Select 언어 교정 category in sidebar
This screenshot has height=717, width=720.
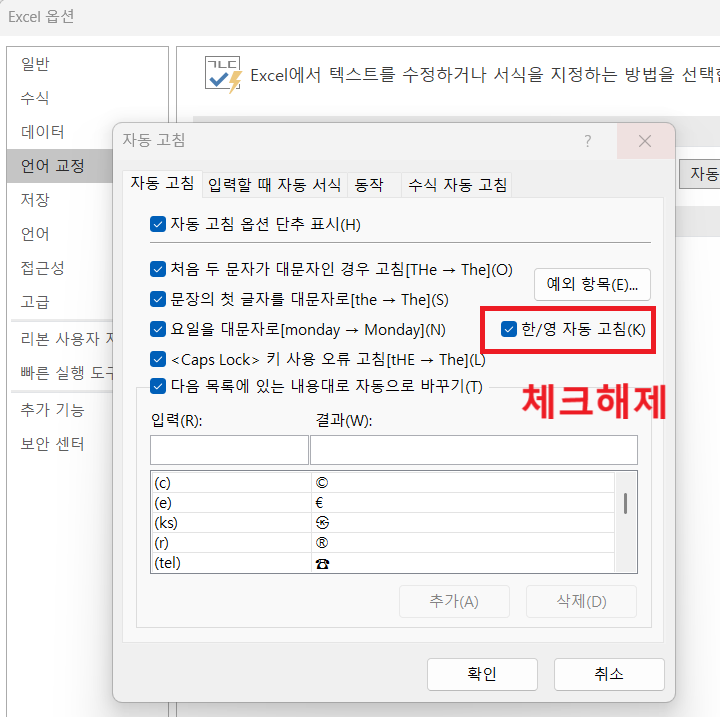pos(60,166)
